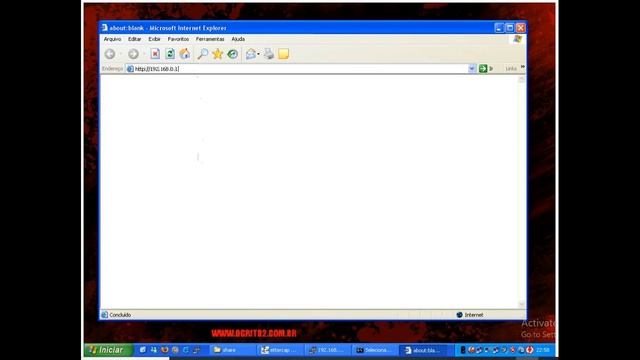Open the Iniciar start menu
Viewport: 640px width, 360px height.
pos(109,350)
